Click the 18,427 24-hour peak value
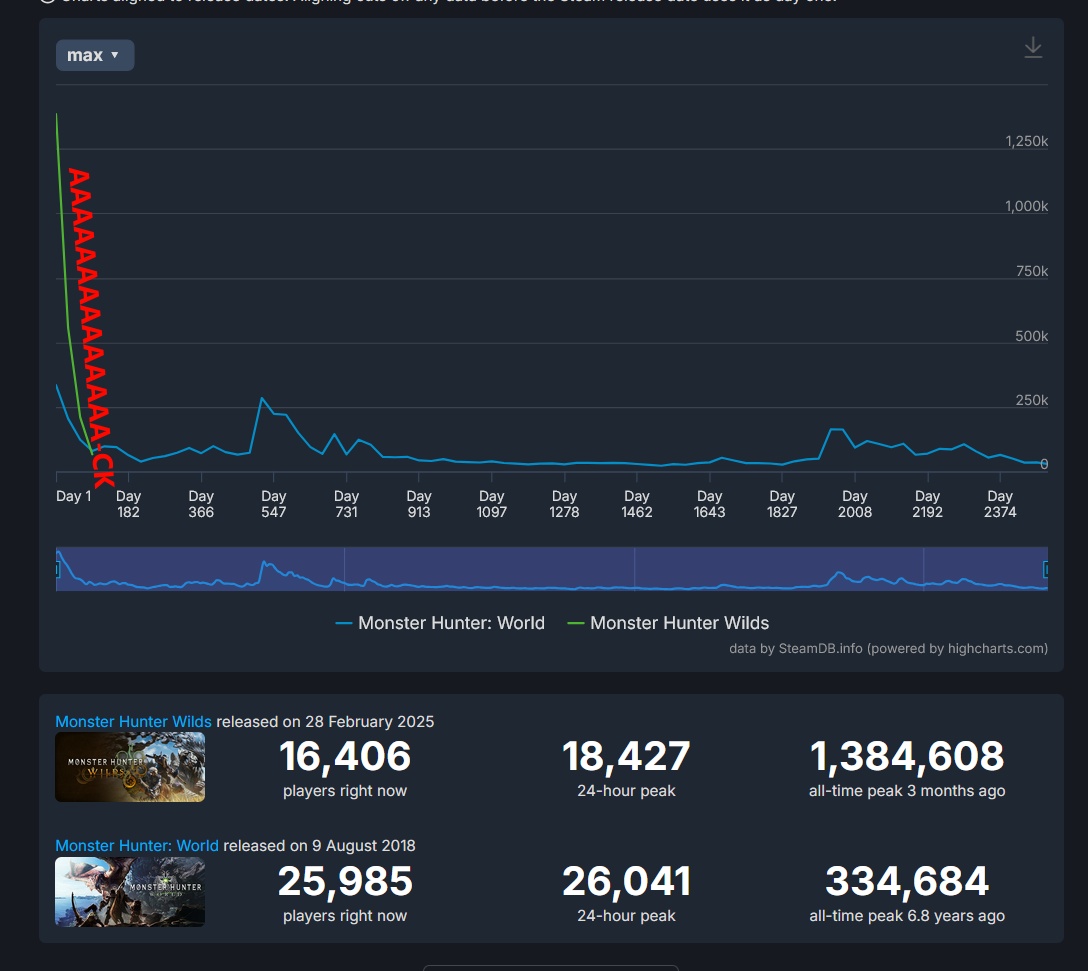Image resolution: width=1088 pixels, height=971 pixels. click(x=626, y=756)
